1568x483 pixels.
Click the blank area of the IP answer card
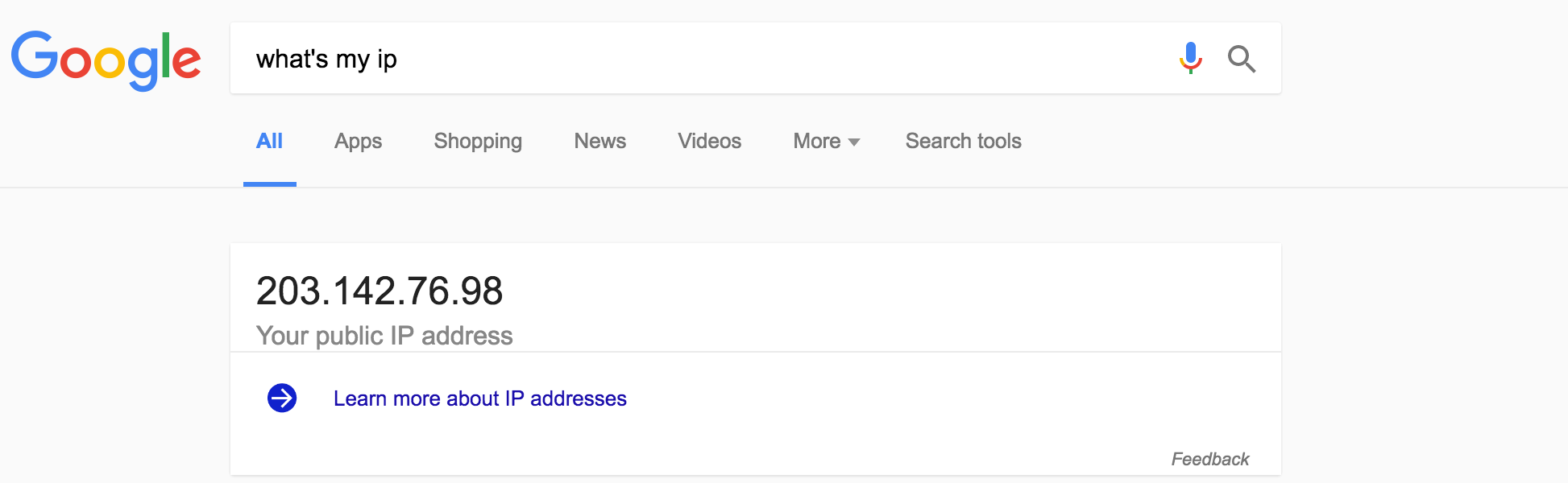[x=886, y=298]
